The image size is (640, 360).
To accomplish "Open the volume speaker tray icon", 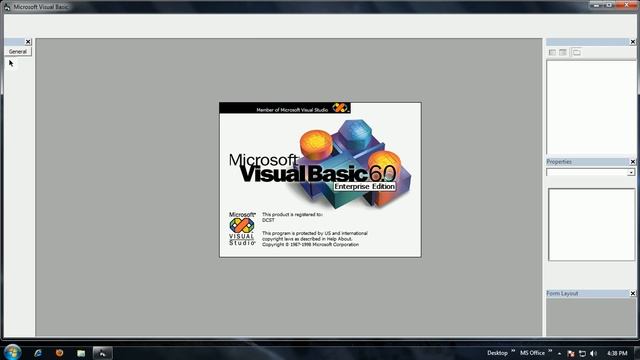I will (593, 353).
